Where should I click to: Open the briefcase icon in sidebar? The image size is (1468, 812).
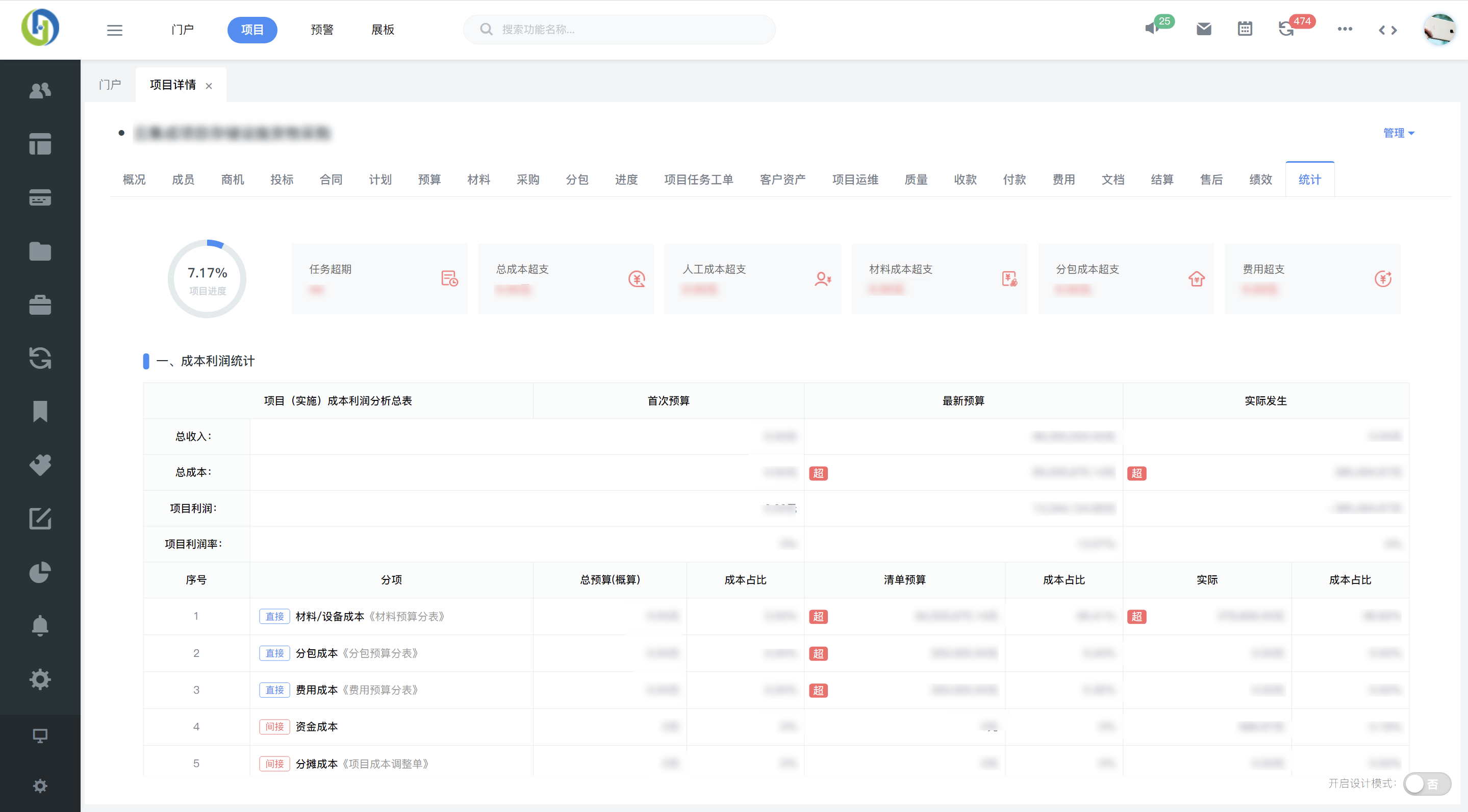point(40,305)
